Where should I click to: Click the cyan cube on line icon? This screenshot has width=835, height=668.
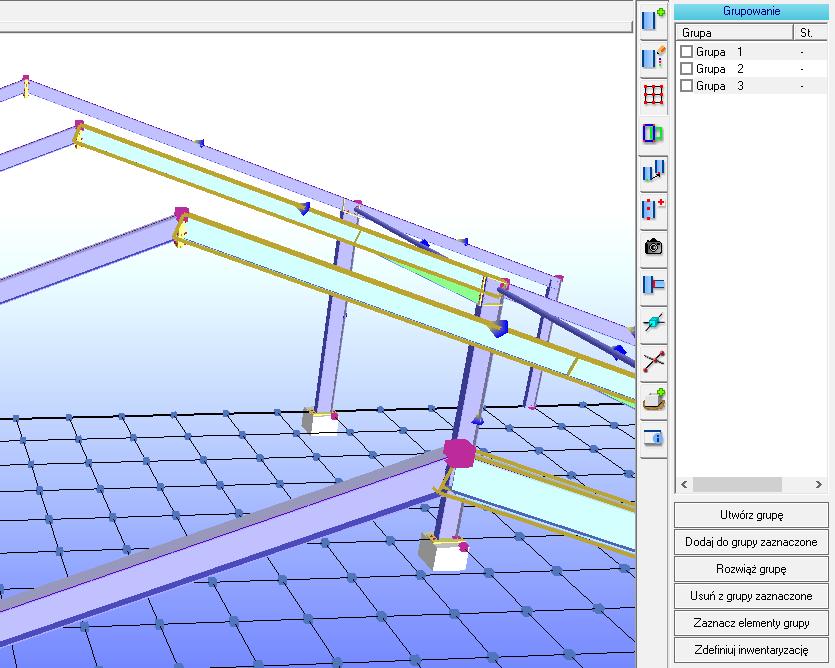(653, 322)
